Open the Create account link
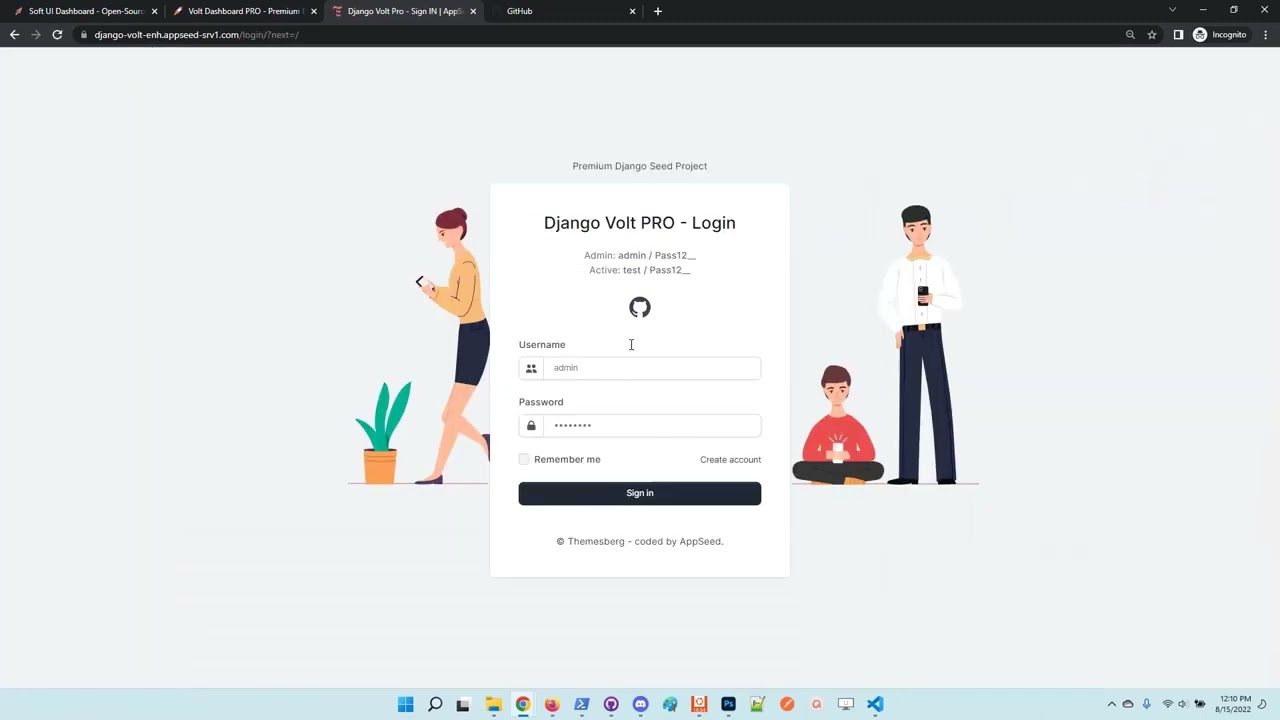The width and height of the screenshot is (1280, 720). tap(730, 460)
